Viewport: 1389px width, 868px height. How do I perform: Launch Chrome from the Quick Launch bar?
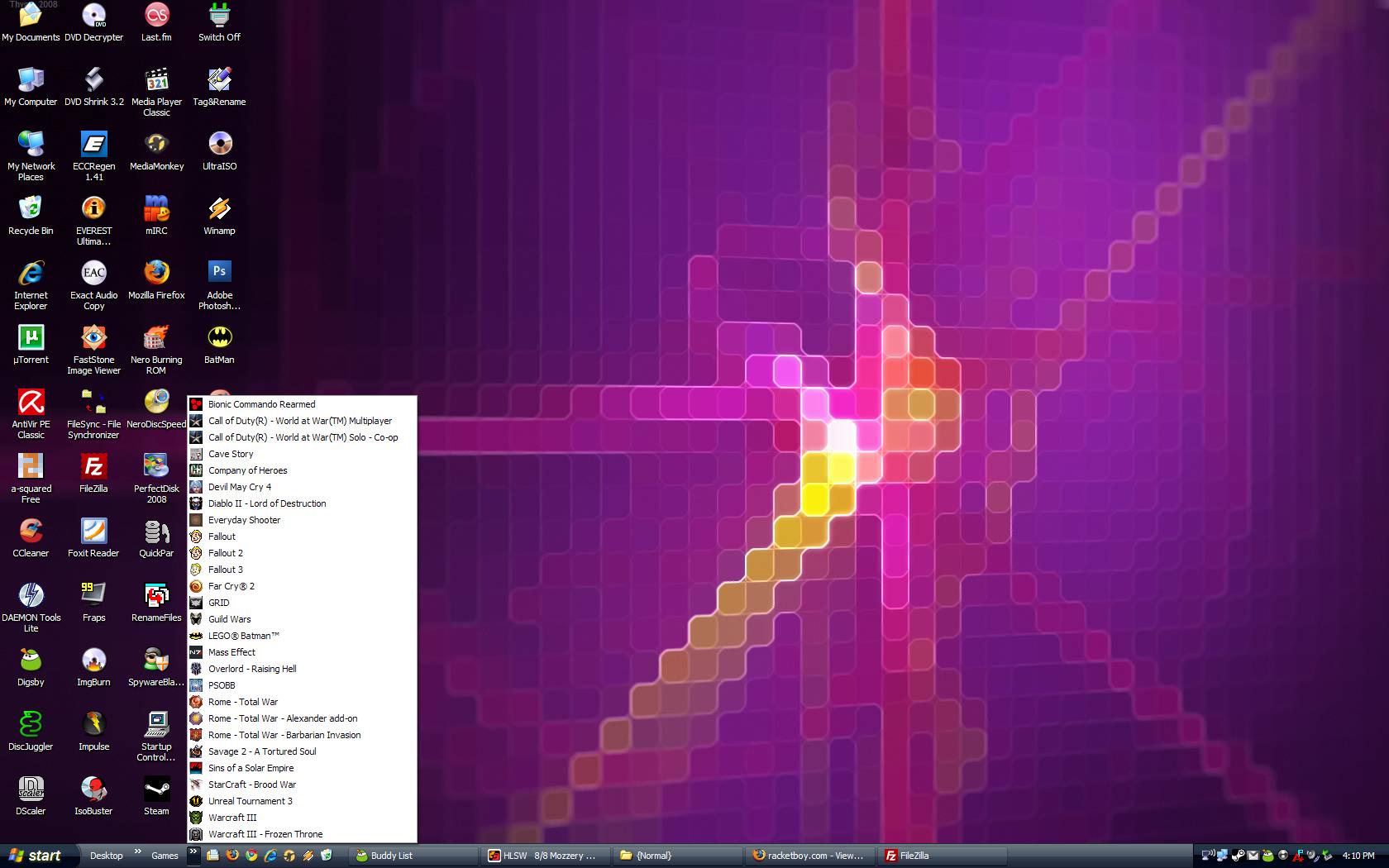pyautogui.click(x=251, y=856)
